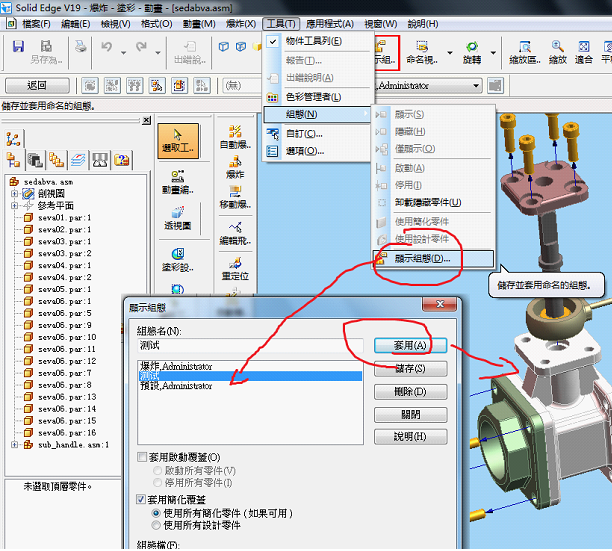Select the Zoom (縮放) magnifier tool
This screenshot has width=612, height=551.
point(557,52)
